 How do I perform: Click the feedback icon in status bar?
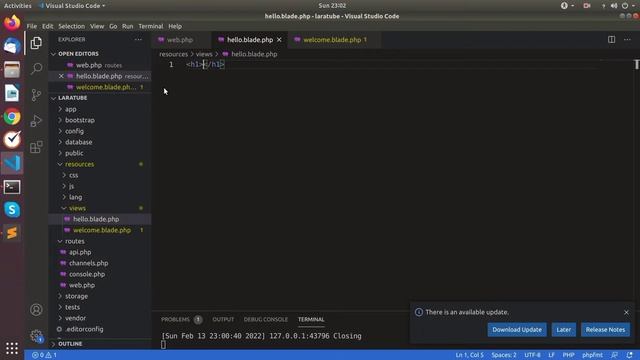[x=614, y=355]
